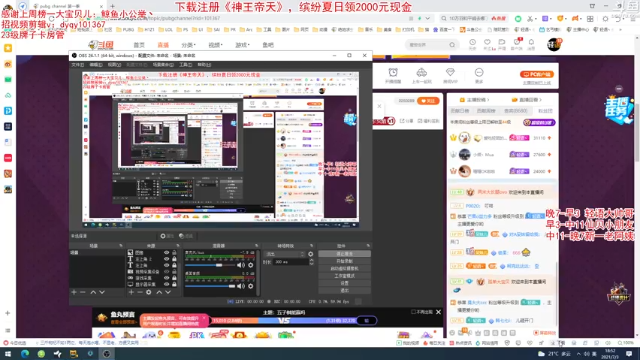
Task: Add a new source in OBS Sources dock
Action: [x=131, y=292]
